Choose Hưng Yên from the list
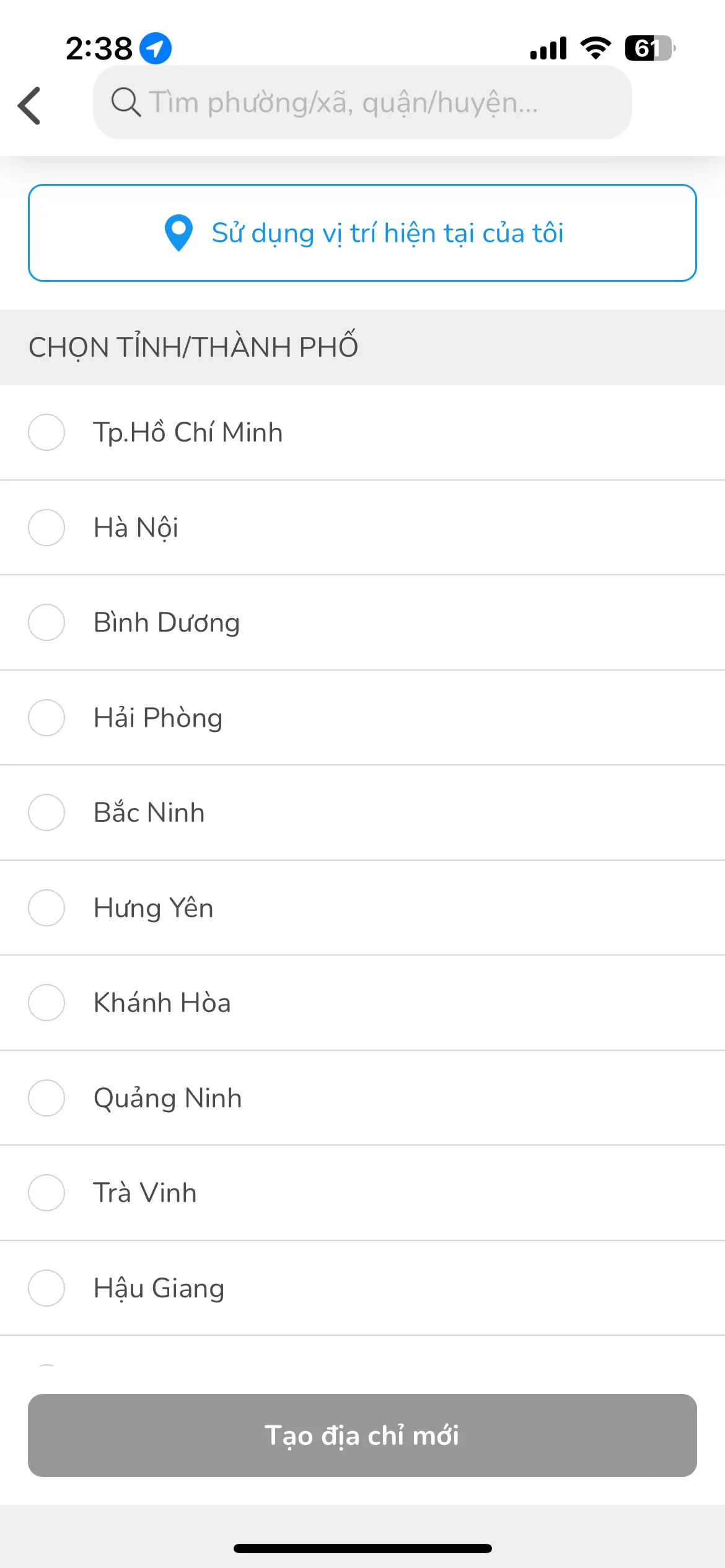The image size is (725, 1568). click(362, 908)
